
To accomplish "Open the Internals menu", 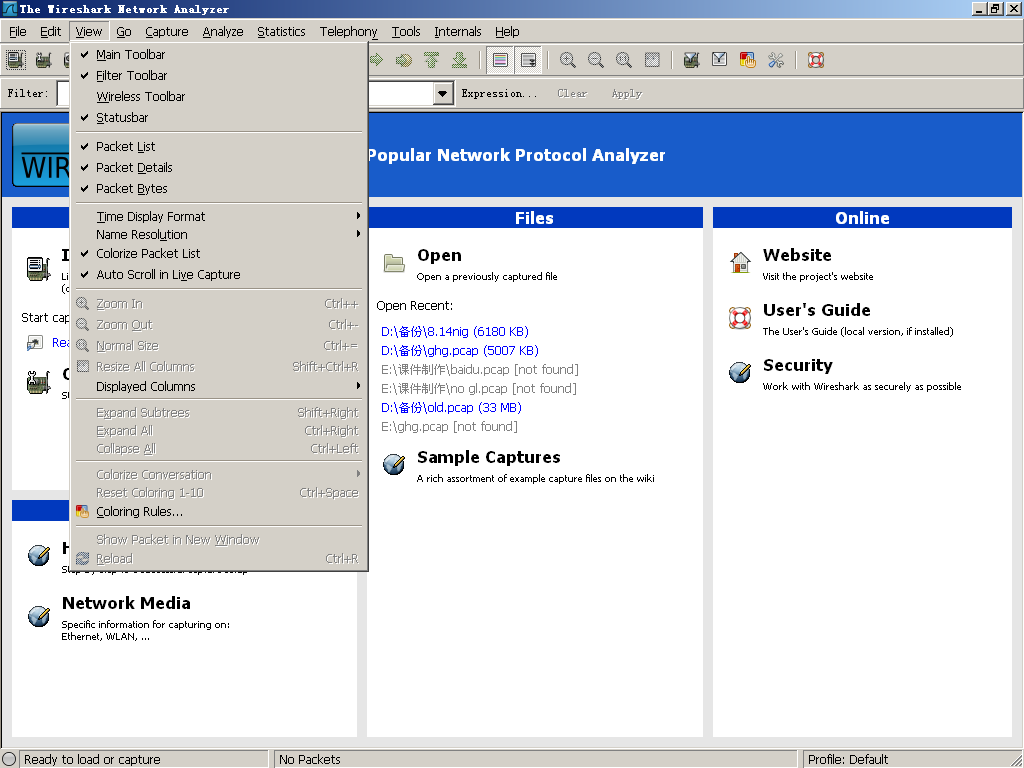I will pos(457,31).
